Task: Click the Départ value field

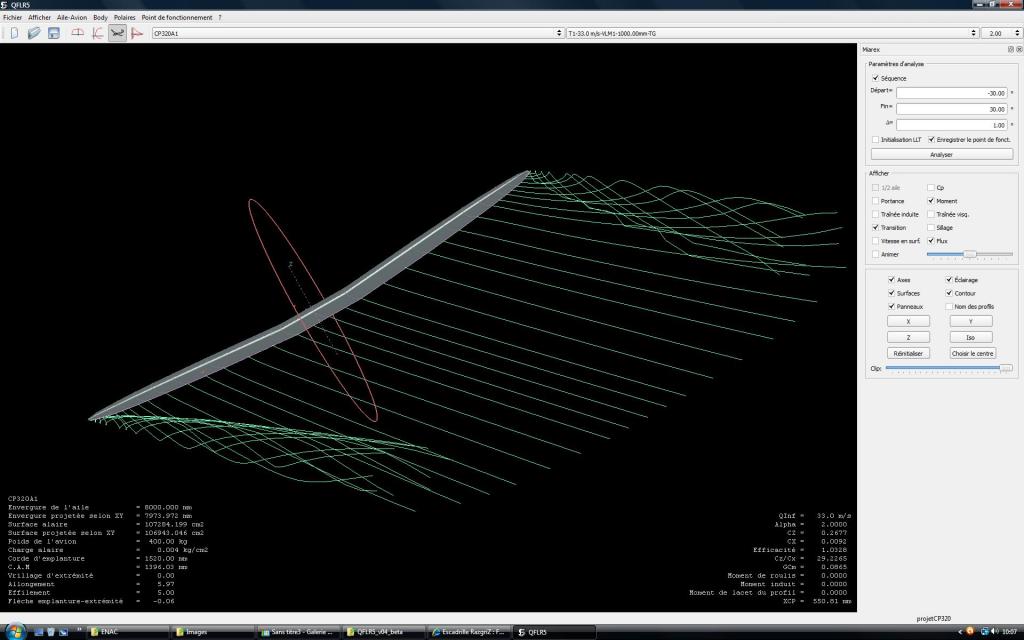Action: point(952,93)
